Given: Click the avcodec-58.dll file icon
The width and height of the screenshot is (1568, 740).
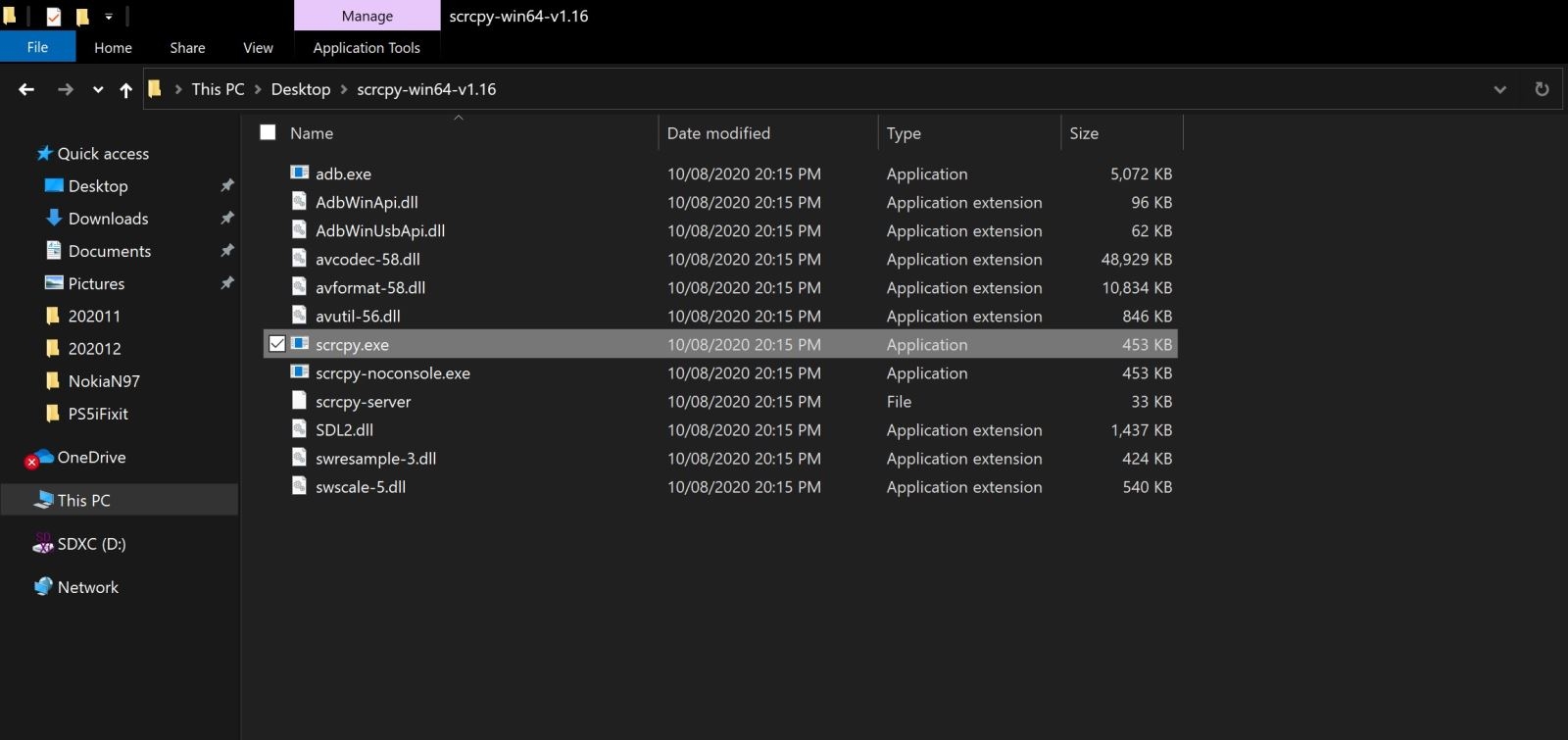Looking at the screenshot, I should (x=299, y=259).
